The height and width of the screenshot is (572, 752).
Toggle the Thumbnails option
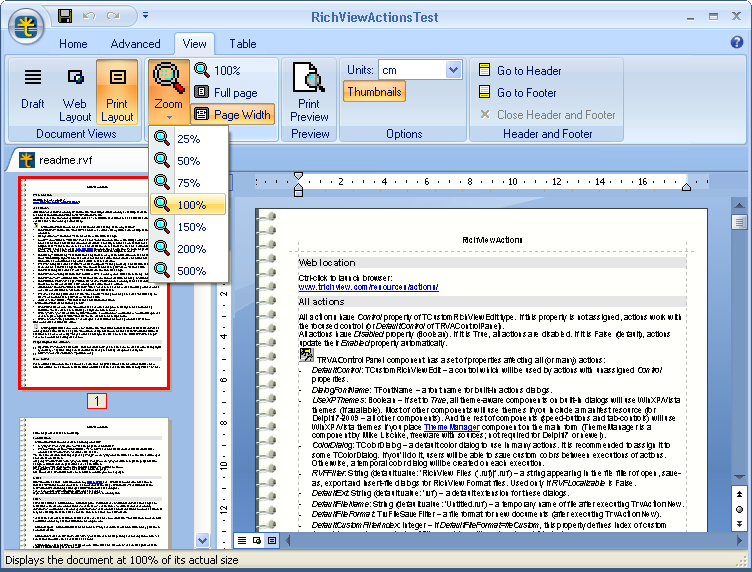[x=375, y=92]
